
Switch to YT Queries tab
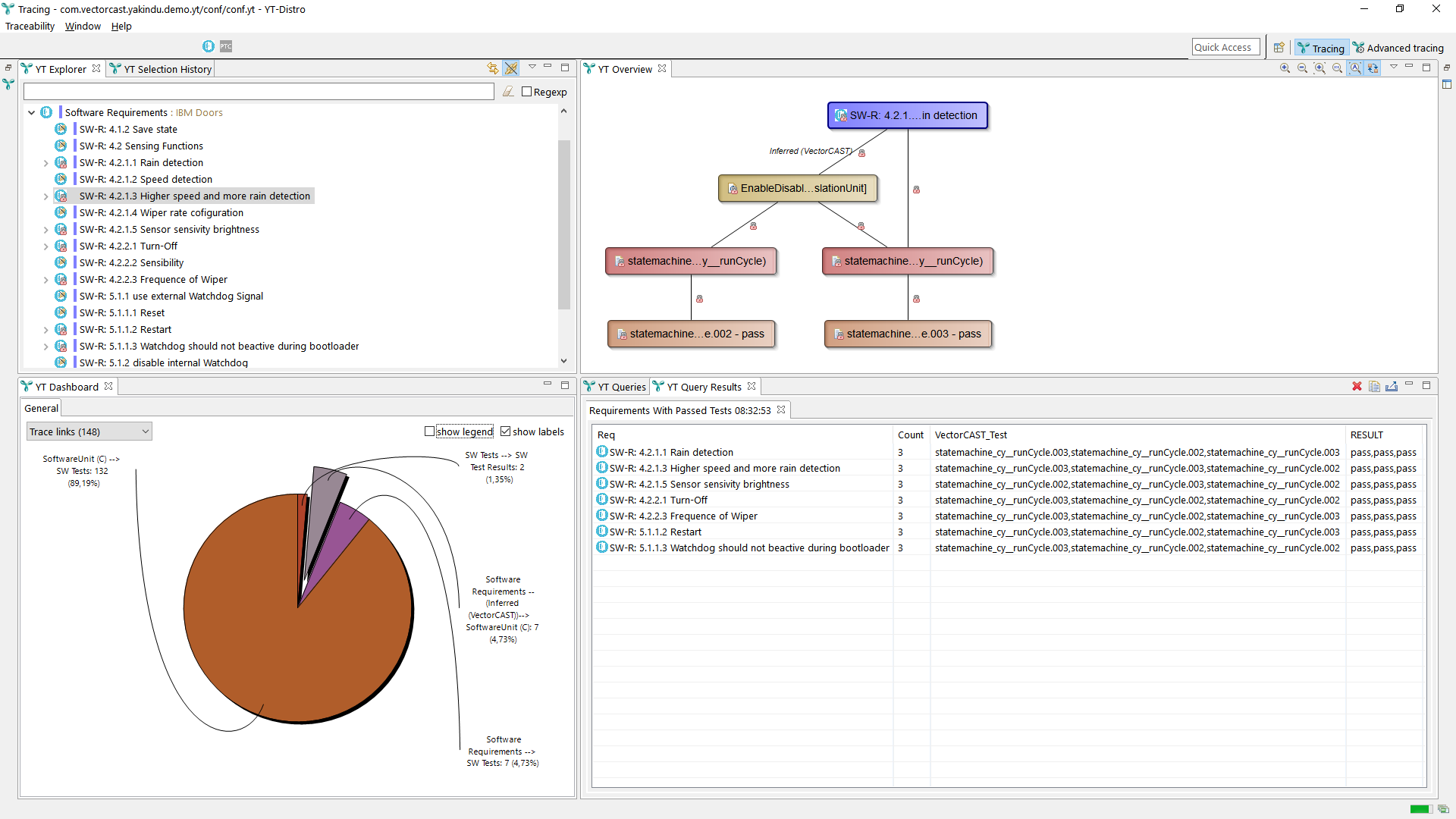[x=615, y=387]
